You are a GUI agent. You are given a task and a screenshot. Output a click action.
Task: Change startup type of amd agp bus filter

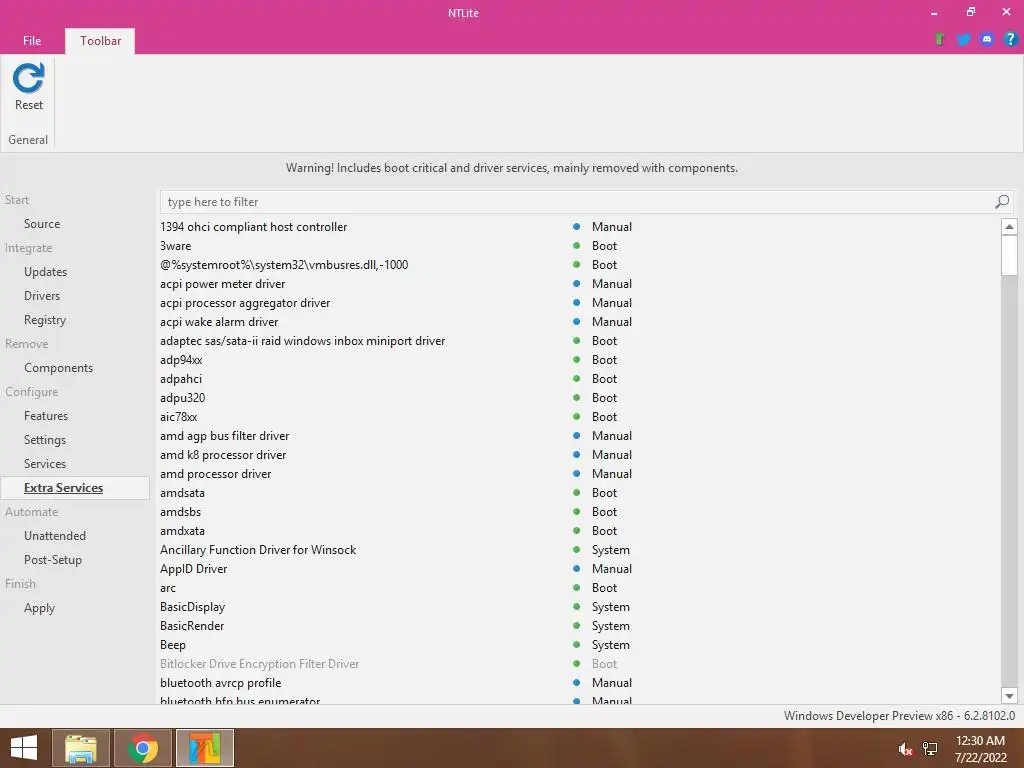(x=612, y=436)
